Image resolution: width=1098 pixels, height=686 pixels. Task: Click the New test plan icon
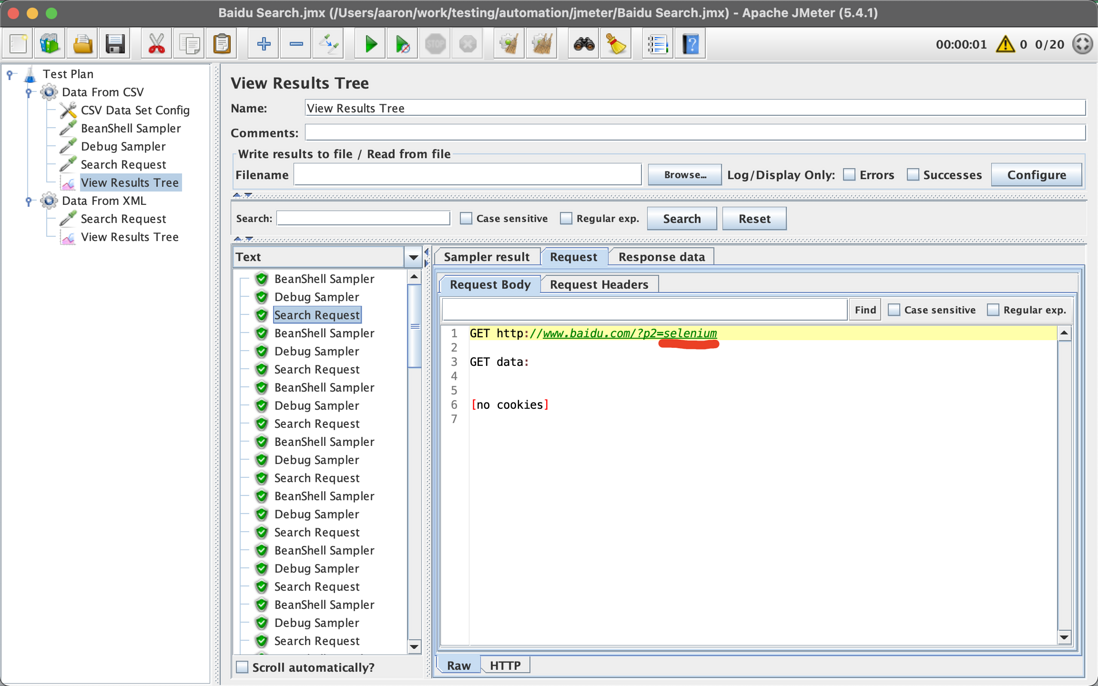tap(18, 44)
